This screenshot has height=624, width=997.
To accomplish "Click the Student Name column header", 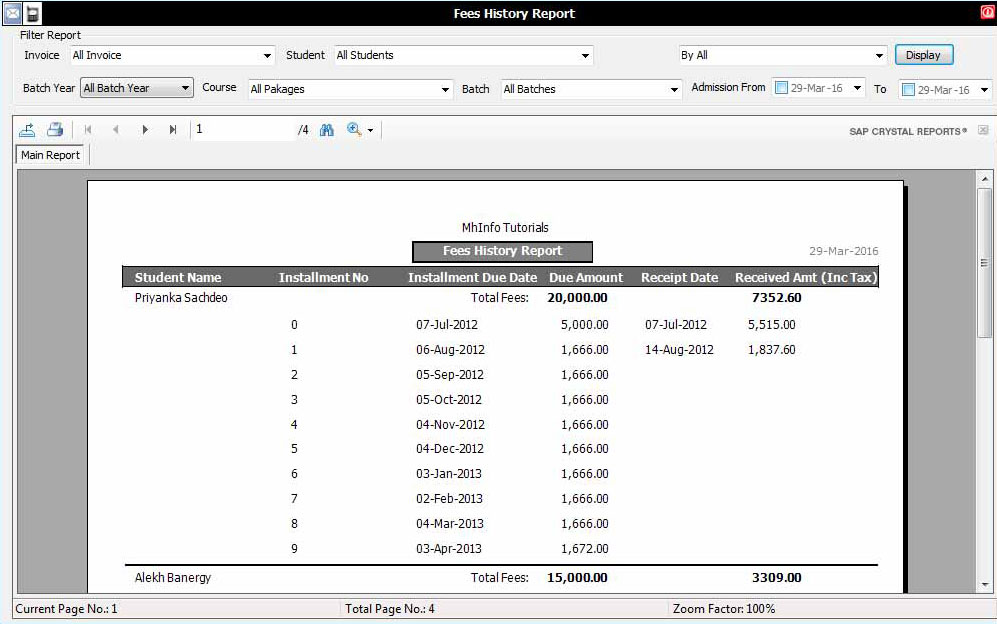I will pyautogui.click(x=178, y=277).
